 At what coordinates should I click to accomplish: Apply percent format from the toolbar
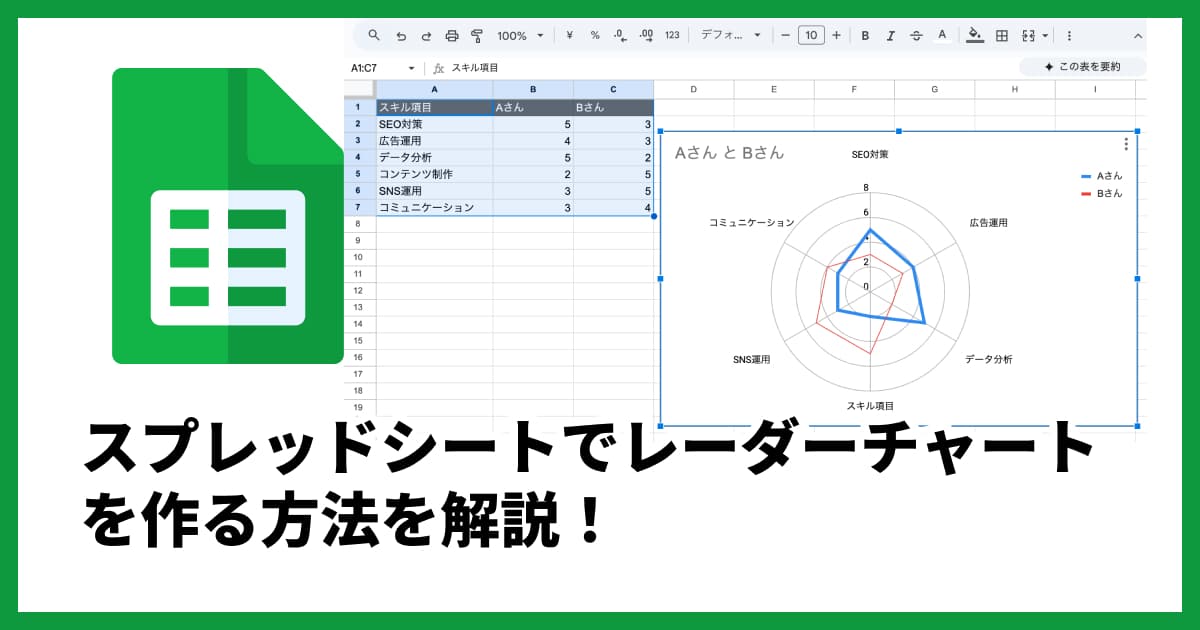point(593,35)
